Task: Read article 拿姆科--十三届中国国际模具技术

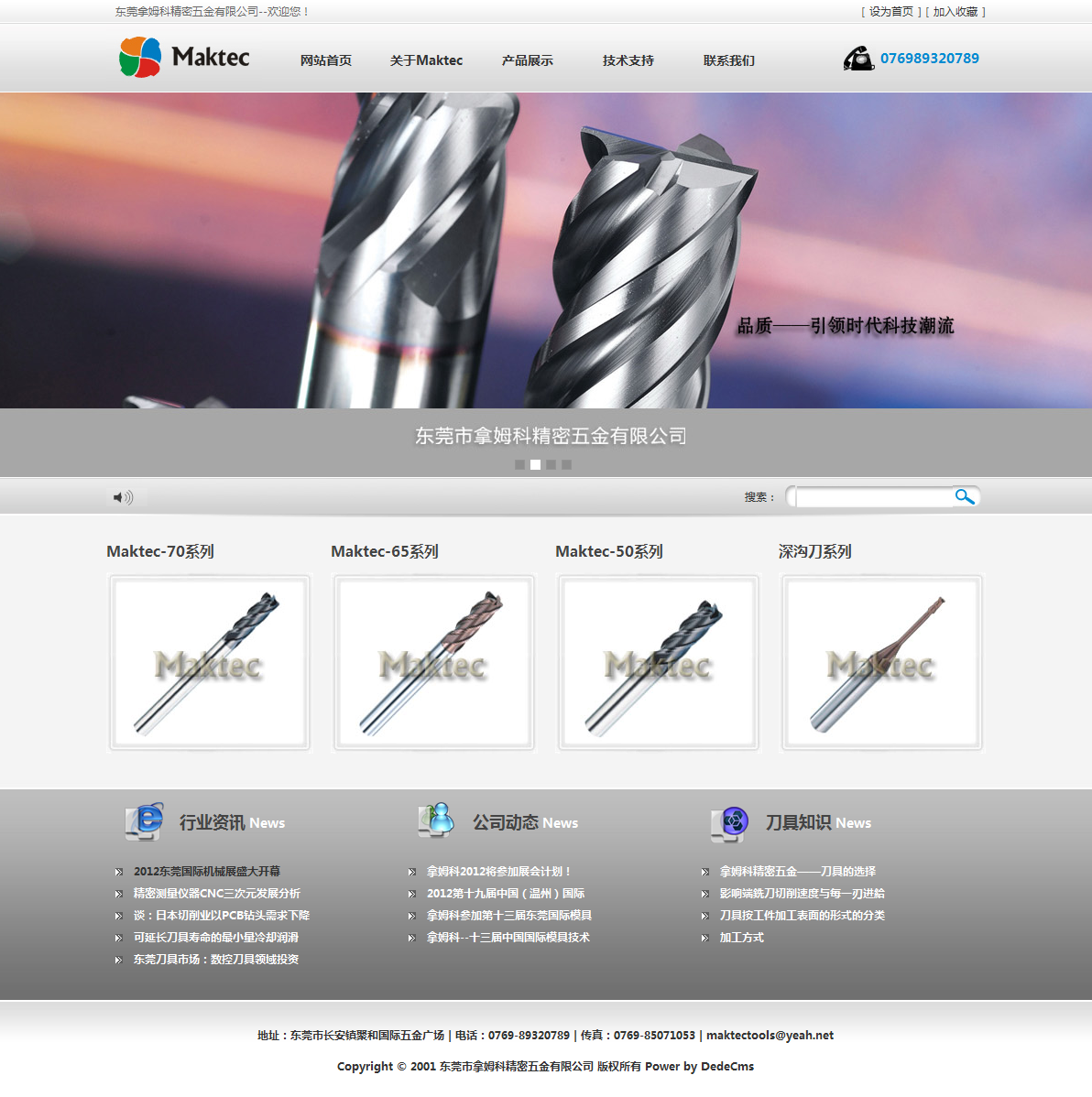Action: click(508, 938)
